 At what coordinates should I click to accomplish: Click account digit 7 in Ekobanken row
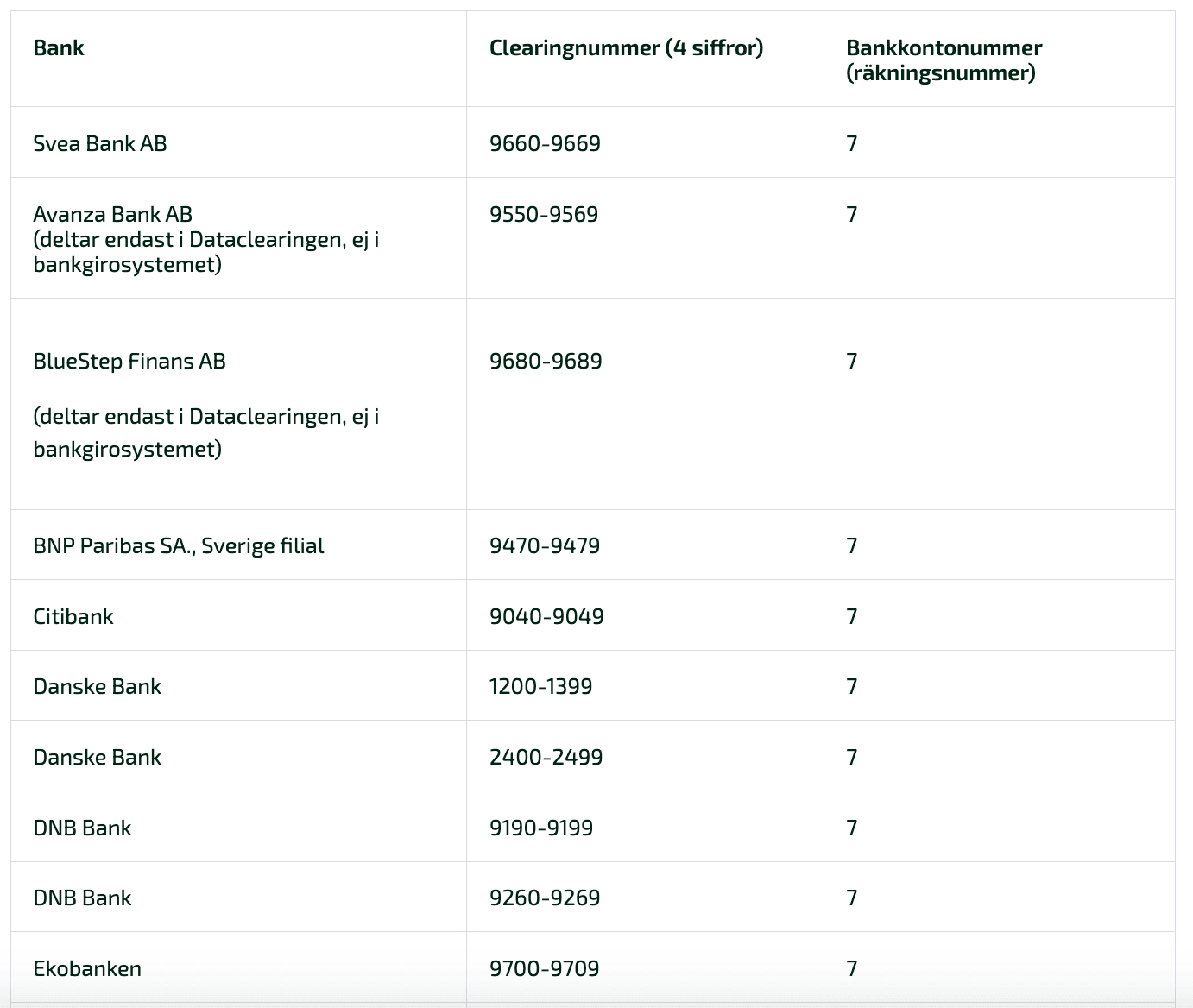point(852,968)
